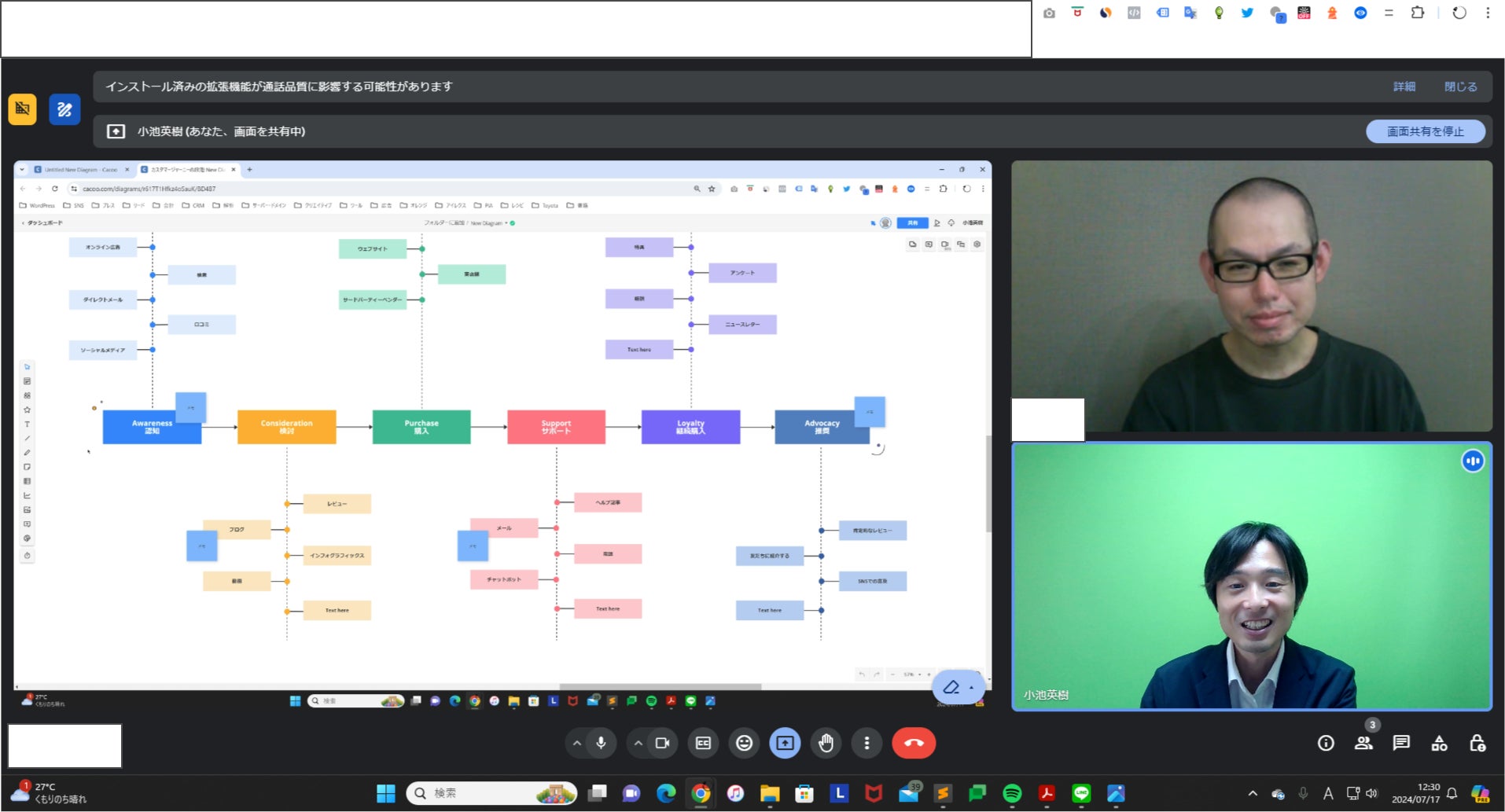Open the in-call chat panel
Screen dimensions: 1505x812
(1401, 743)
